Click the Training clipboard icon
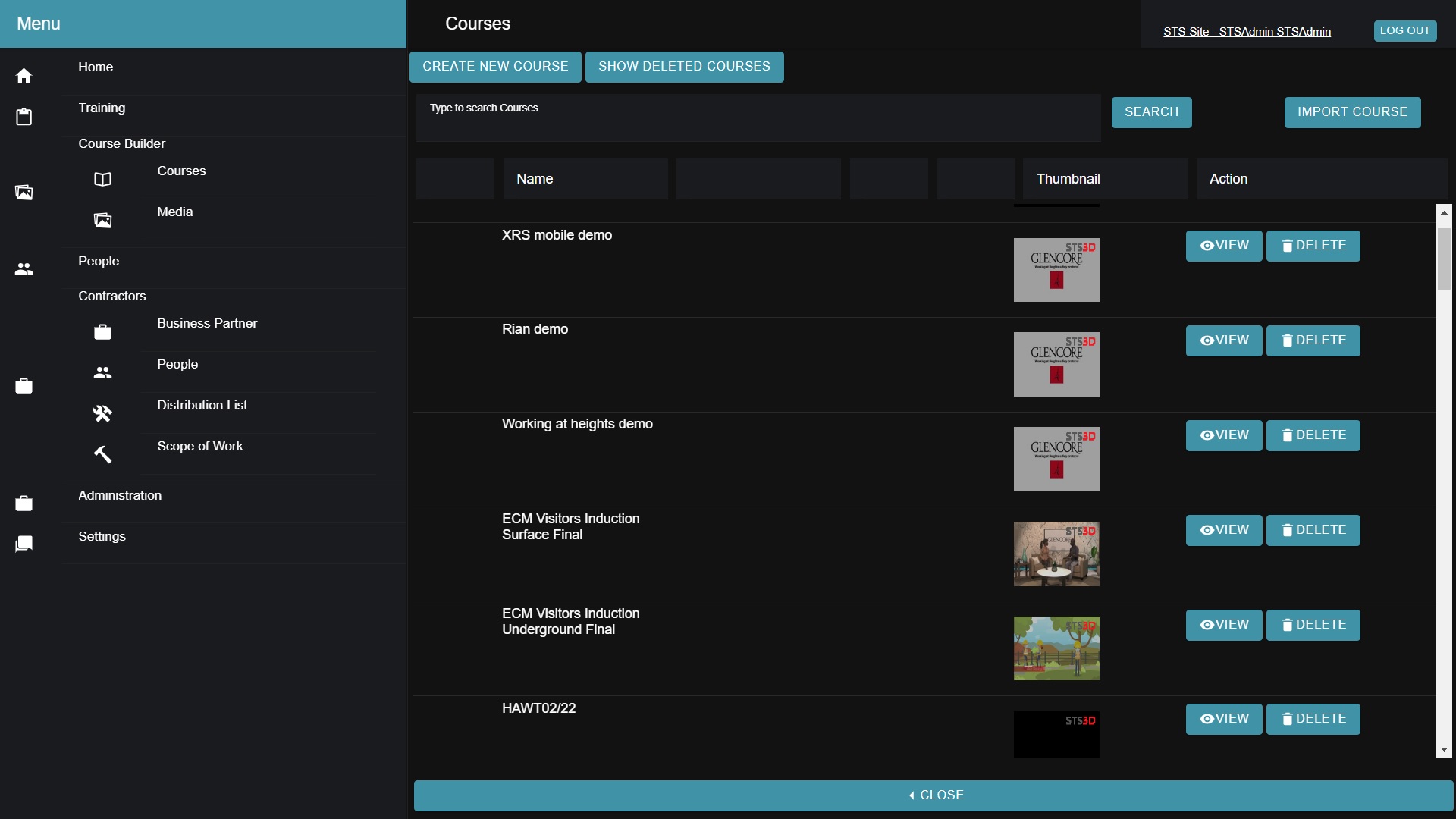Image resolution: width=1456 pixels, height=819 pixels. point(24,117)
